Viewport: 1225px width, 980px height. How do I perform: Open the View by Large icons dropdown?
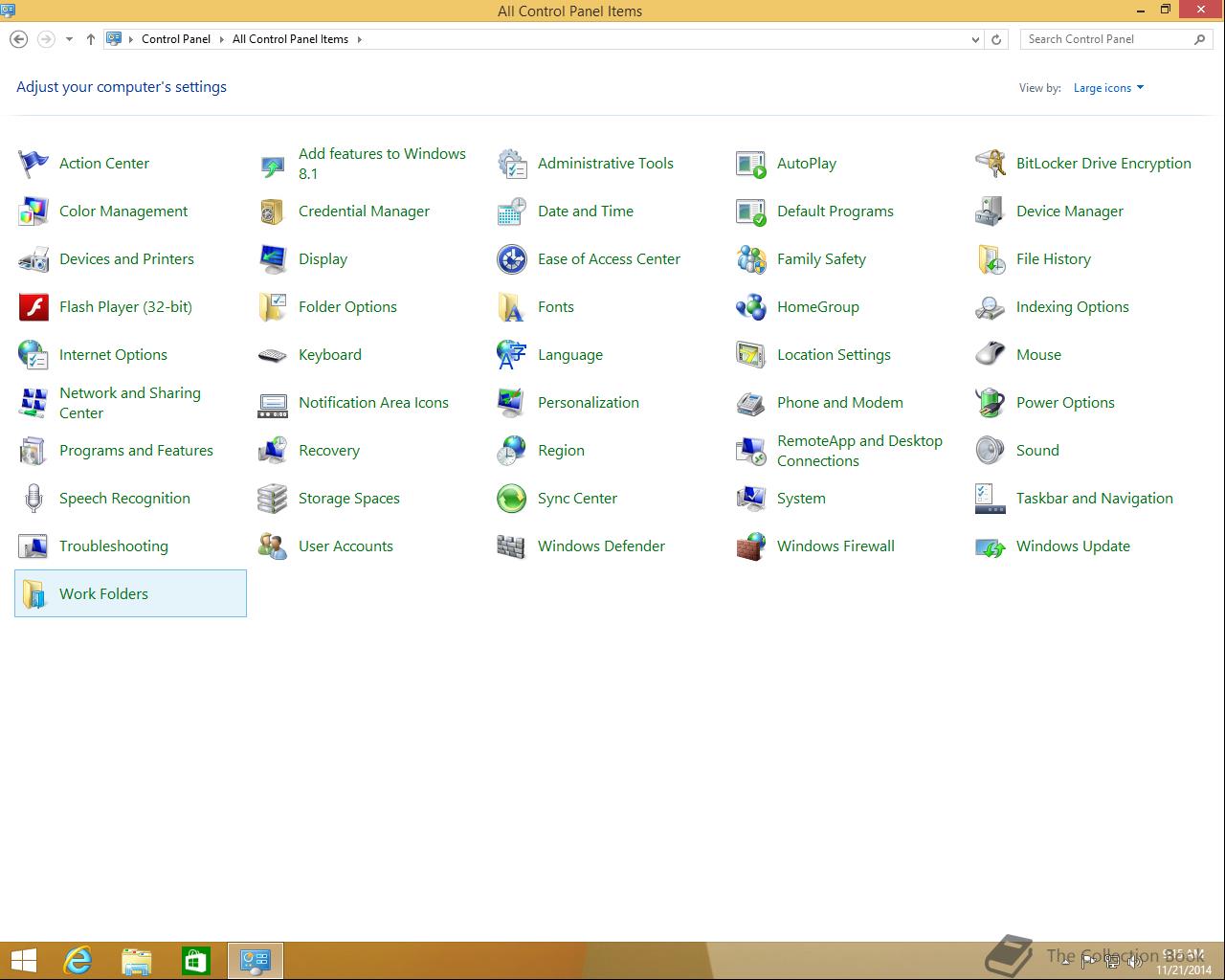tap(1108, 88)
